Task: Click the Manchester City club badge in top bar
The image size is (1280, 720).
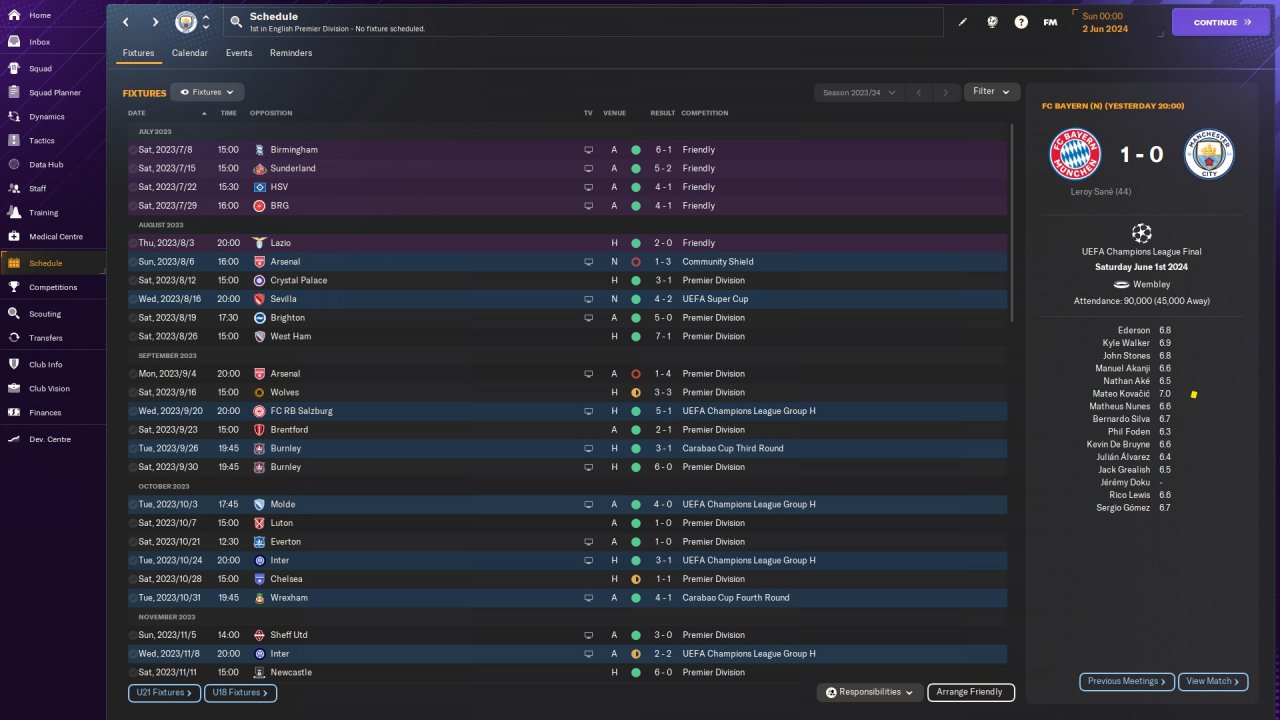Action: tap(186, 22)
